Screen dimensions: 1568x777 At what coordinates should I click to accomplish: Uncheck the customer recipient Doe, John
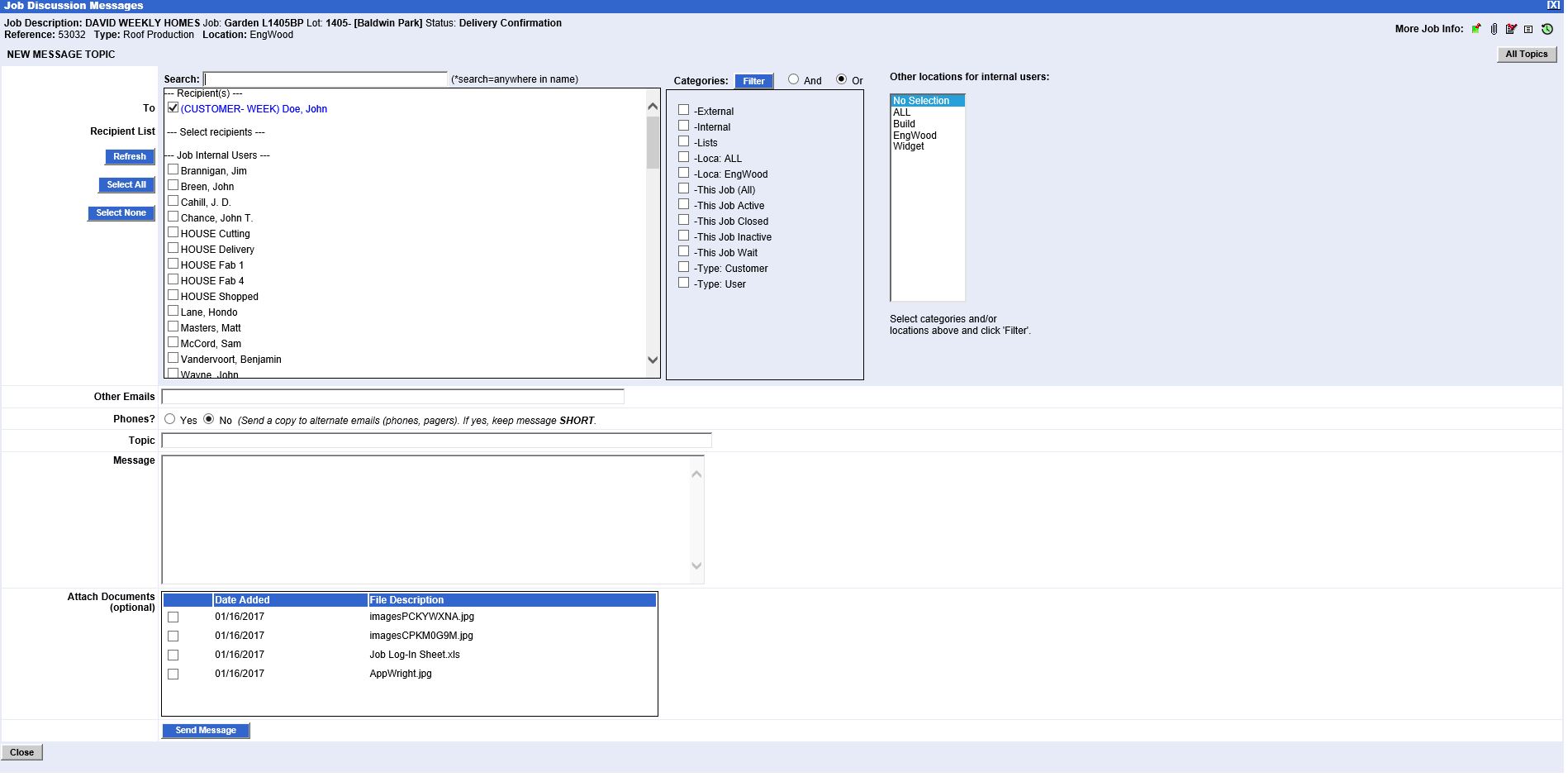tap(173, 108)
